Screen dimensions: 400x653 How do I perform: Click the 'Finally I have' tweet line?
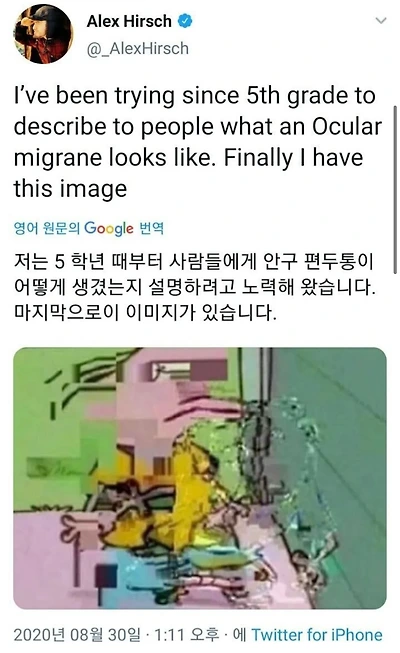coord(188,158)
